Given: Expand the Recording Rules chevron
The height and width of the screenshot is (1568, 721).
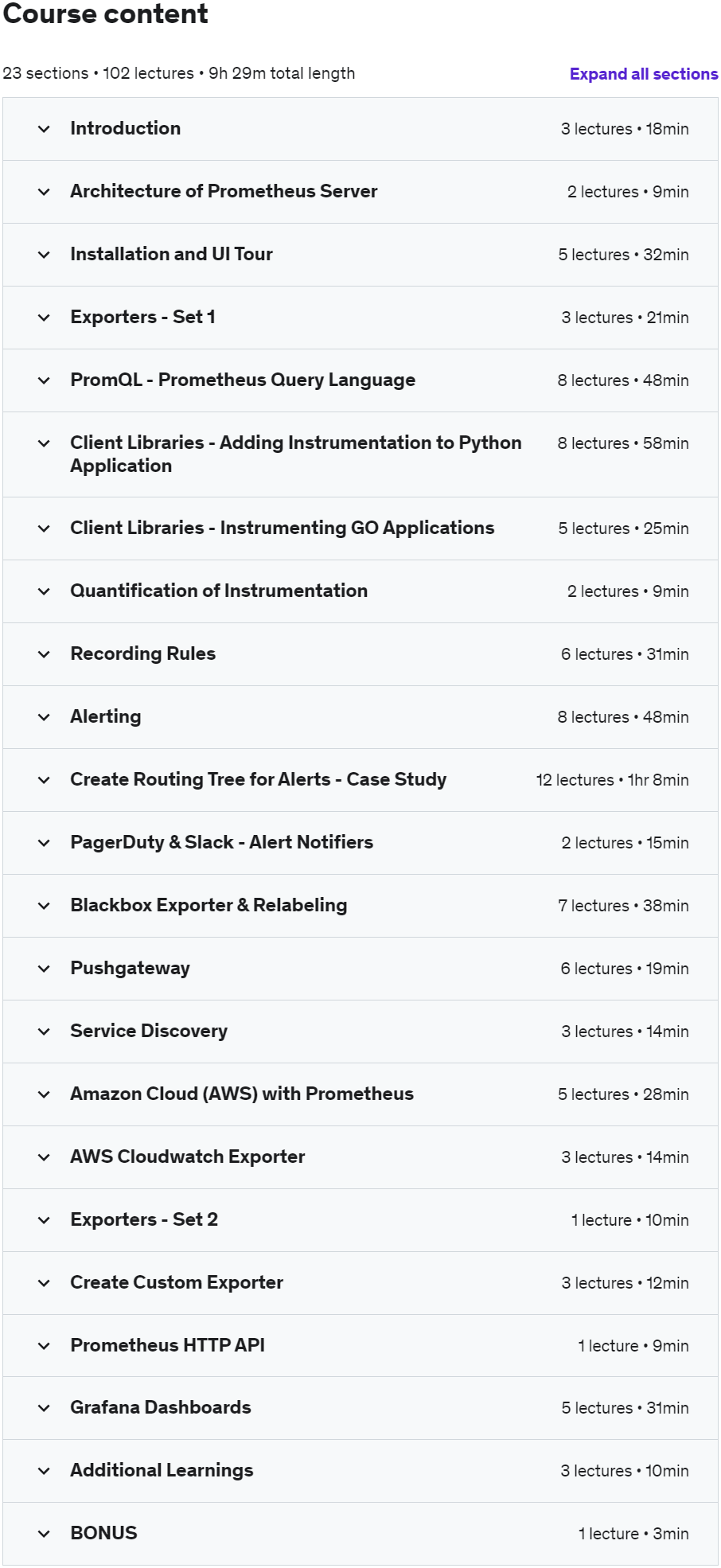Looking at the screenshot, I should click(44, 654).
